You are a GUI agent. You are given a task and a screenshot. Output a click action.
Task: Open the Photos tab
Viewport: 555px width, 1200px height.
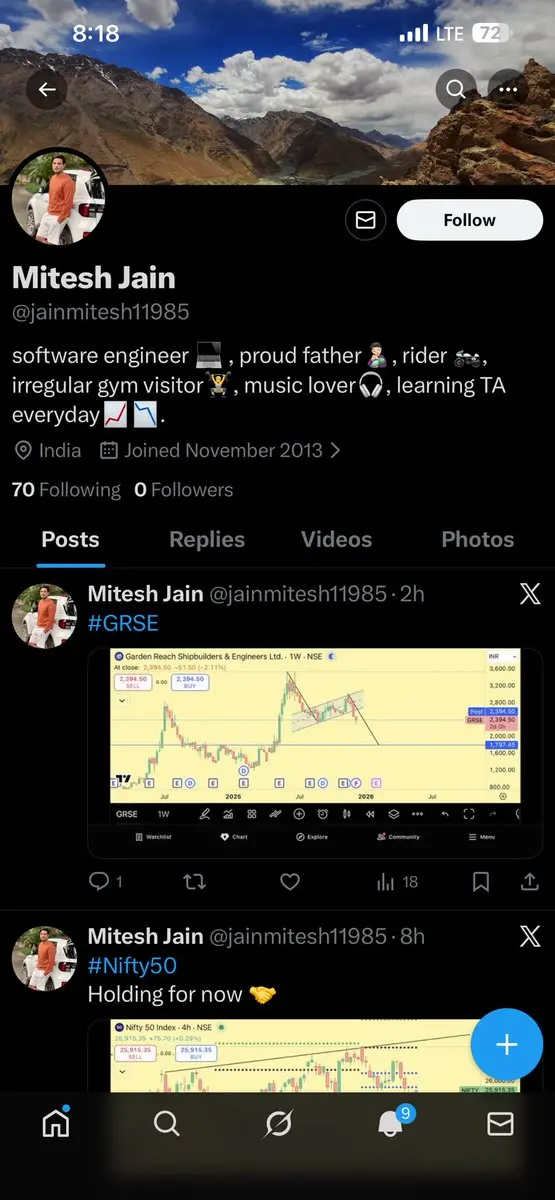(478, 539)
